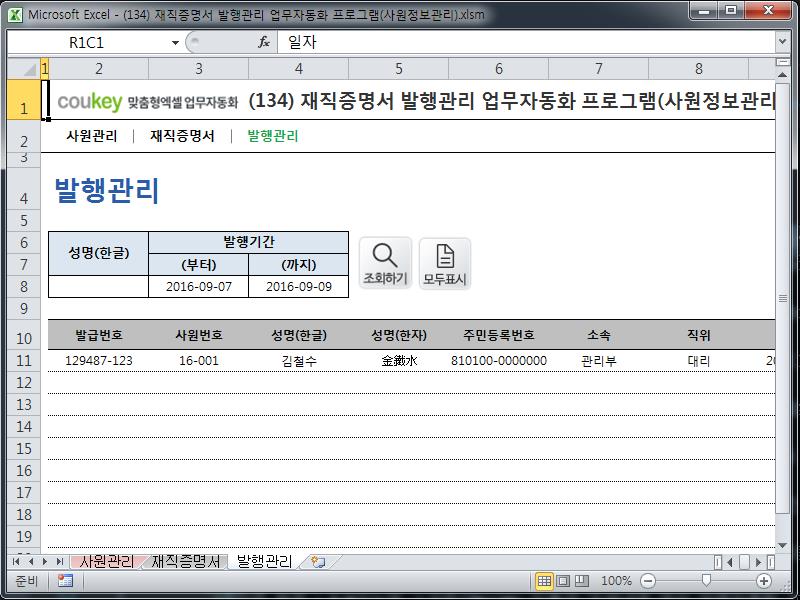
Task: Click the 발급번호 cell 129487-123
Action: [98, 361]
